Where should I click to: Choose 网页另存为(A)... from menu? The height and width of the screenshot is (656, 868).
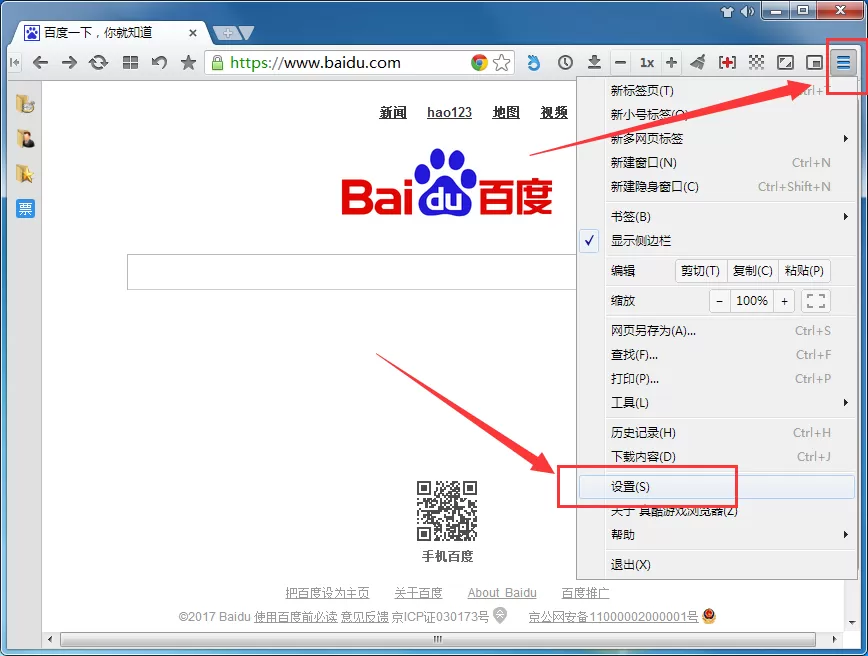click(717, 330)
